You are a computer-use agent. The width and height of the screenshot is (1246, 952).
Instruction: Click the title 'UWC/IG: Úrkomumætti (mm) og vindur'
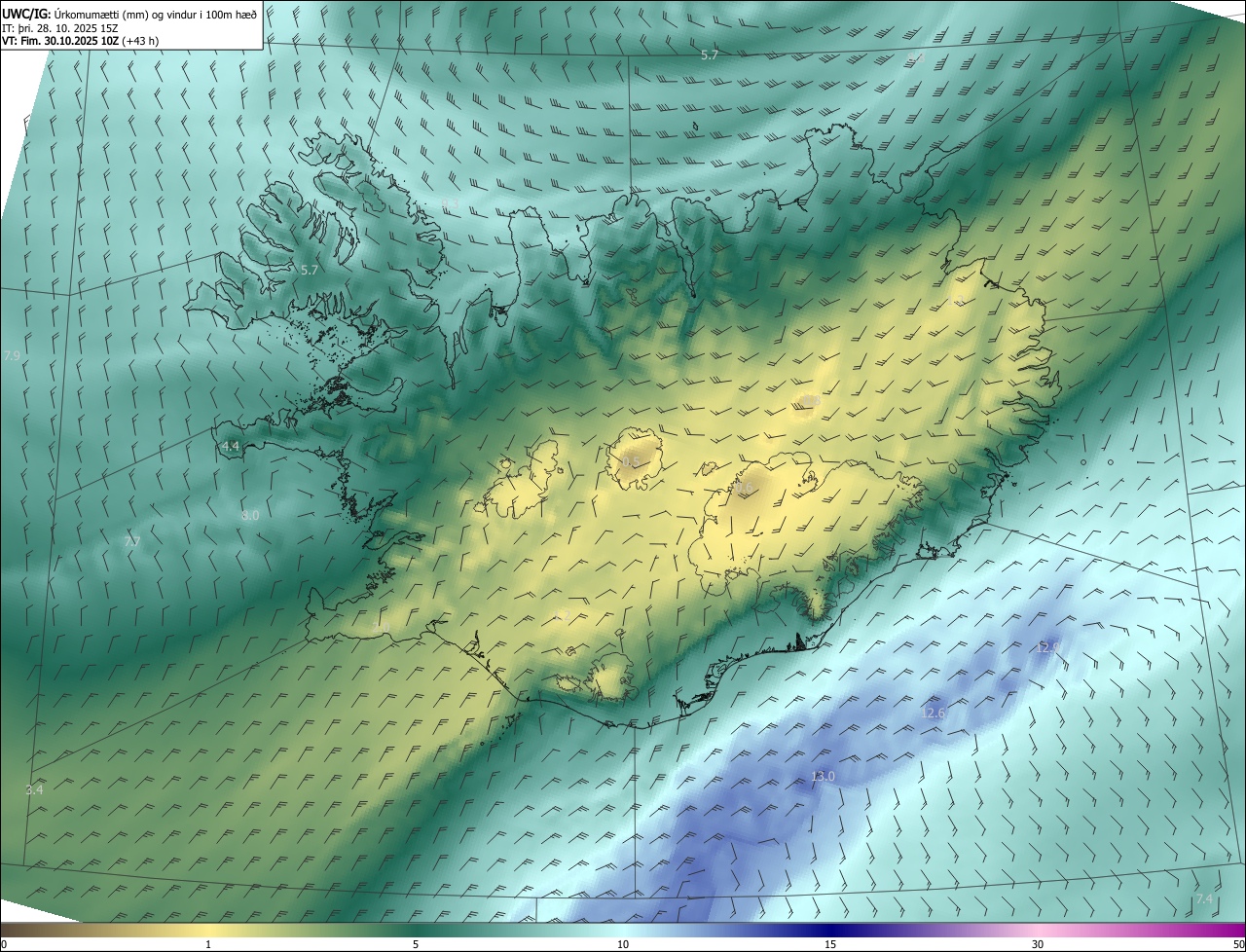[129, 13]
